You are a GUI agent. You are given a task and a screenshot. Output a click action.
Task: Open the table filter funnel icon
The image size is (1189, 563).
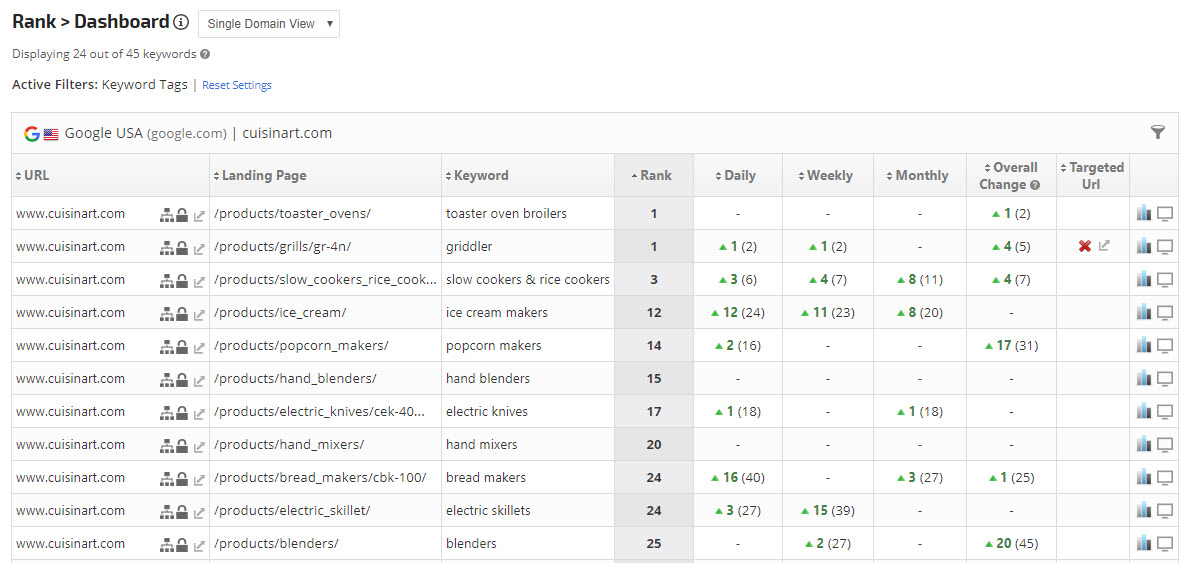pos(1157,133)
